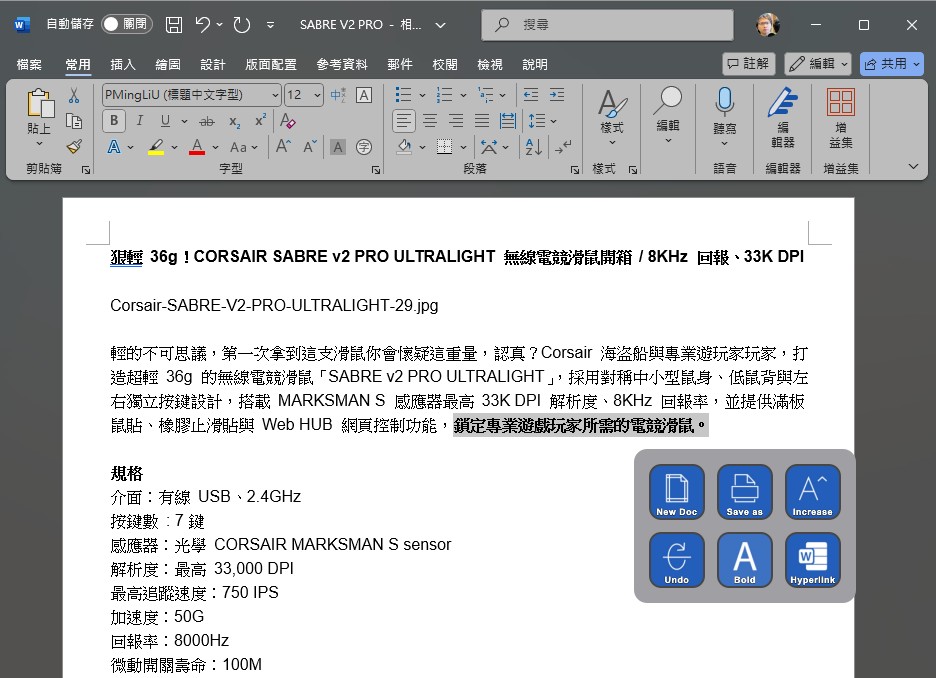Click the Save as overlay button

pos(745,492)
